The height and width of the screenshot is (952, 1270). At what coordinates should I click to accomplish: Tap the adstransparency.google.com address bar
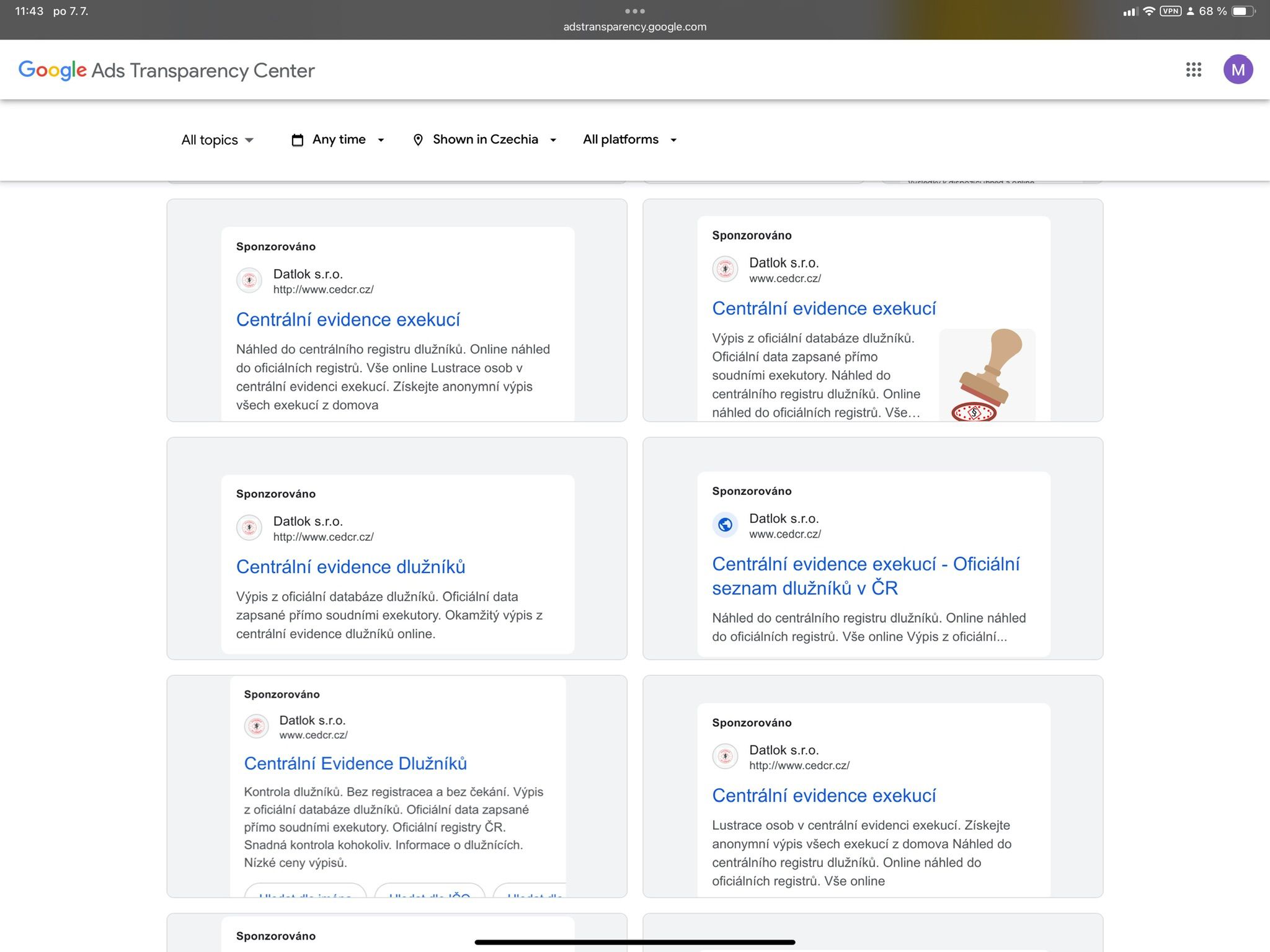(x=635, y=27)
